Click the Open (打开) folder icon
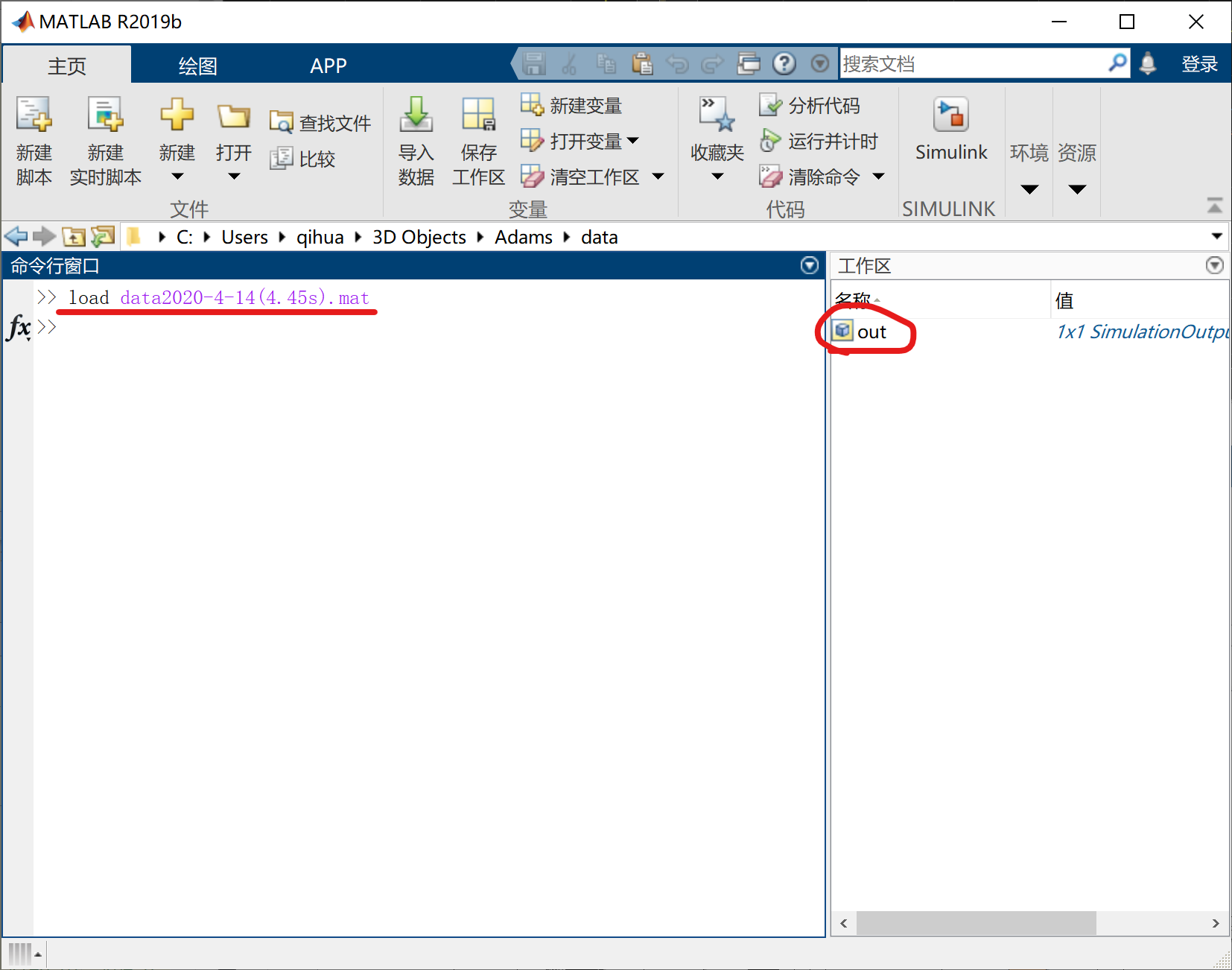The height and width of the screenshot is (970, 1232). (234, 116)
